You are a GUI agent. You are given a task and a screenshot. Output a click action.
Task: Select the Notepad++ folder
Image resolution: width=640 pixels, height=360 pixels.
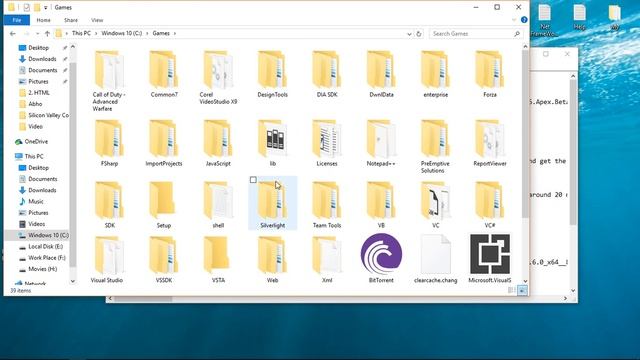[x=381, y=143]
